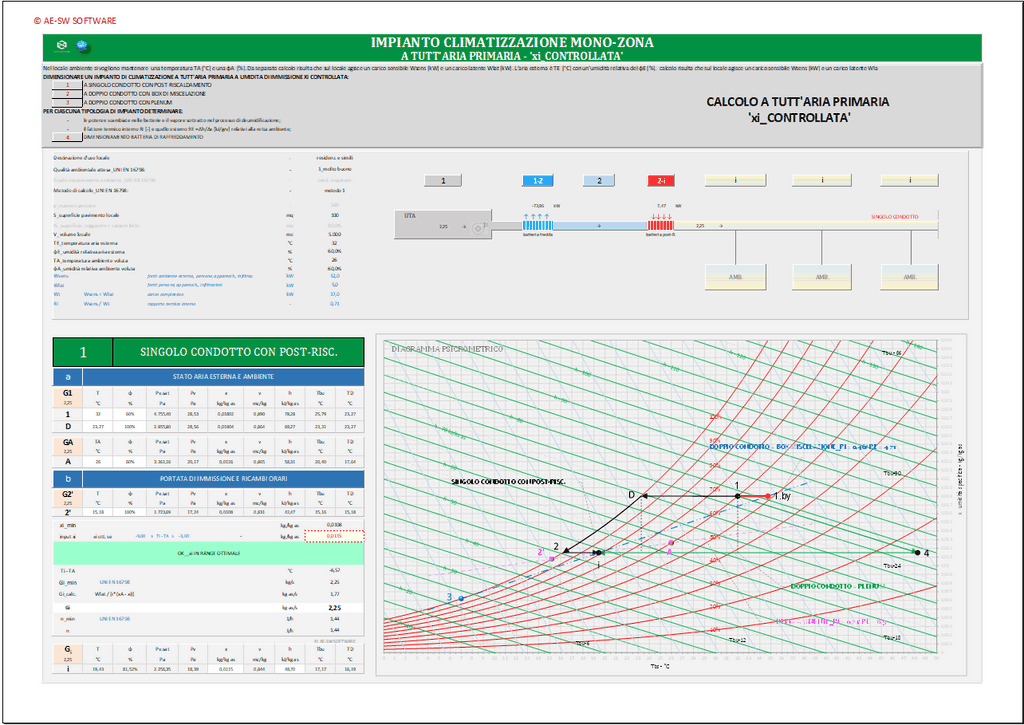Click the UNI EN 16798 link beside Gi_min
This screenshot has width=1024, height=725.
(114, 580)
